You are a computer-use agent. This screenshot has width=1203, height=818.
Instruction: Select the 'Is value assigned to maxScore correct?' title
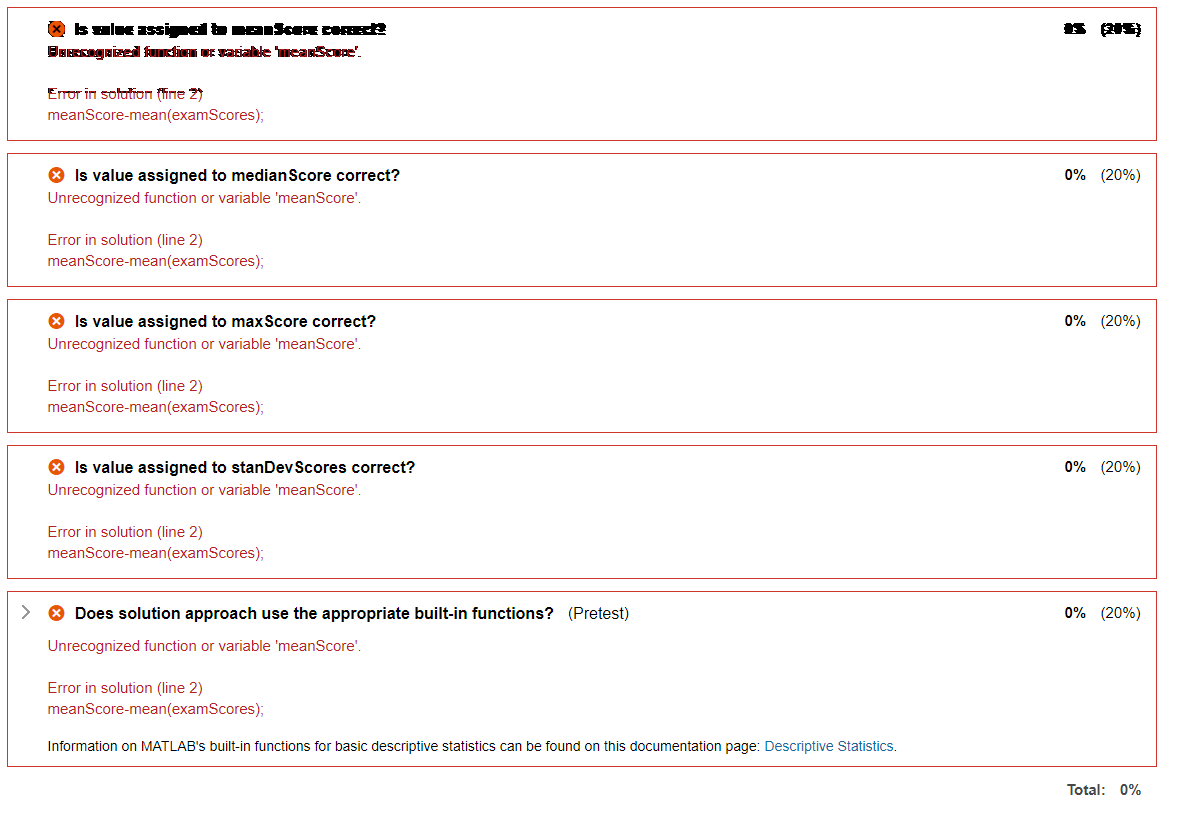pos(225,321)
